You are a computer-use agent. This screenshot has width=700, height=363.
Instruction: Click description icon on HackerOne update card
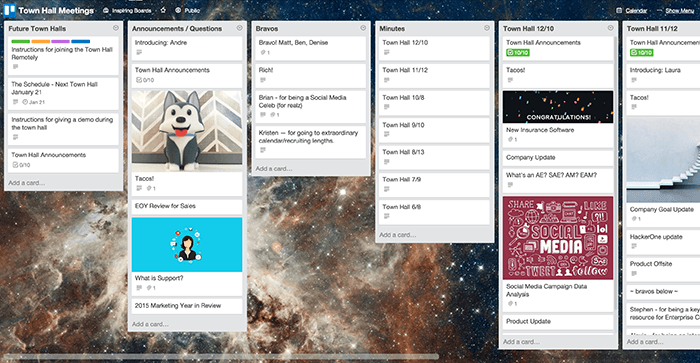(x=634, y=246)
